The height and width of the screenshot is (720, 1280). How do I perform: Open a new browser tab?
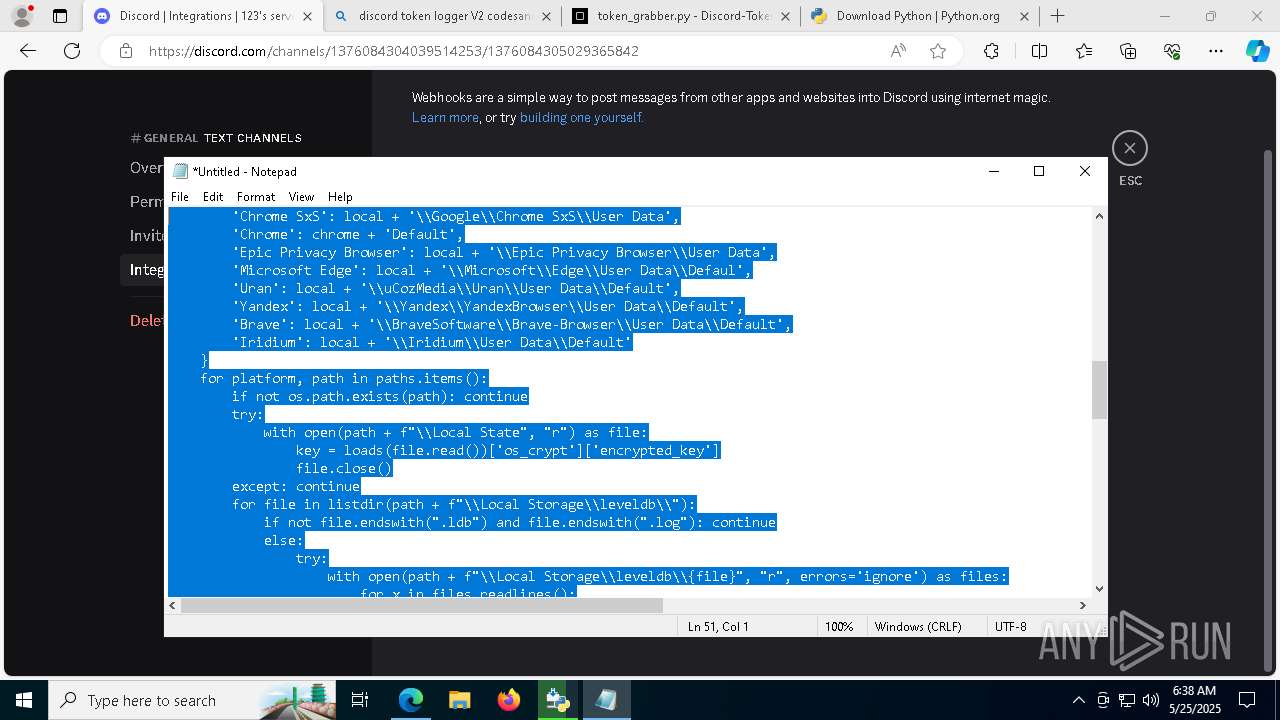point(1057,16)
